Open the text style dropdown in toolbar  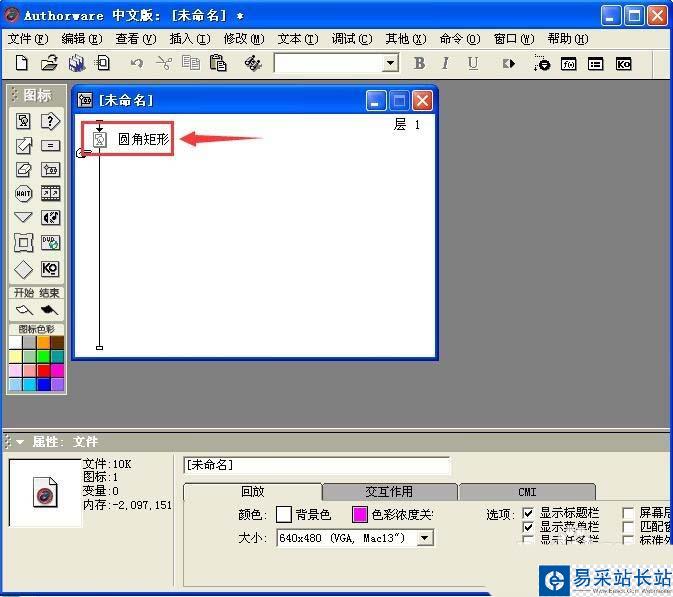point(390,64)
